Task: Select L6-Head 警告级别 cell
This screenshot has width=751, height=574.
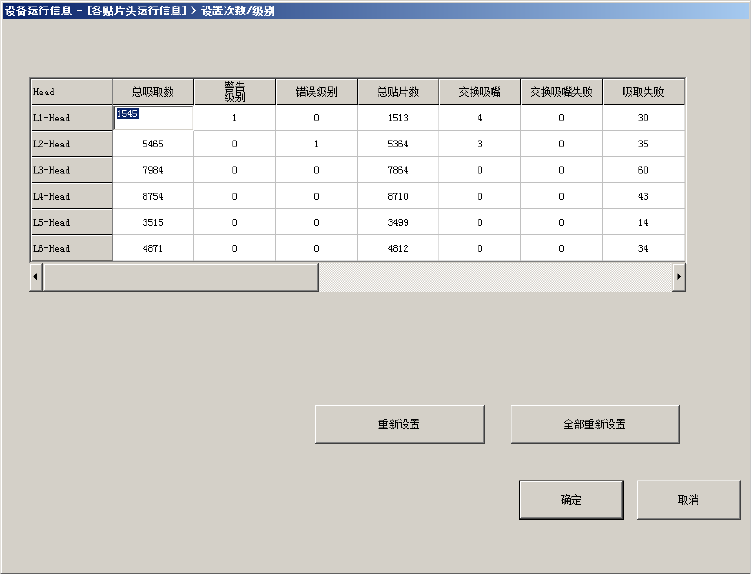Action: click(235, 248)
